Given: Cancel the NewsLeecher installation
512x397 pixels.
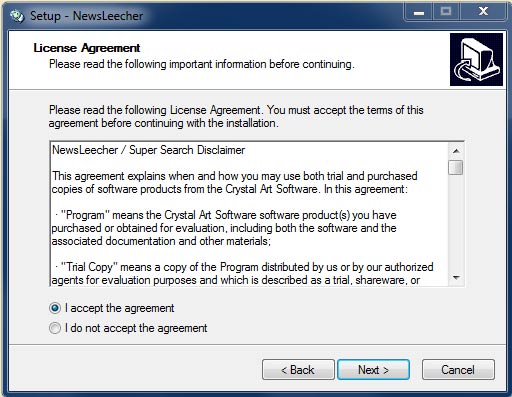Looking at the screenshot, I should (458, 370).
